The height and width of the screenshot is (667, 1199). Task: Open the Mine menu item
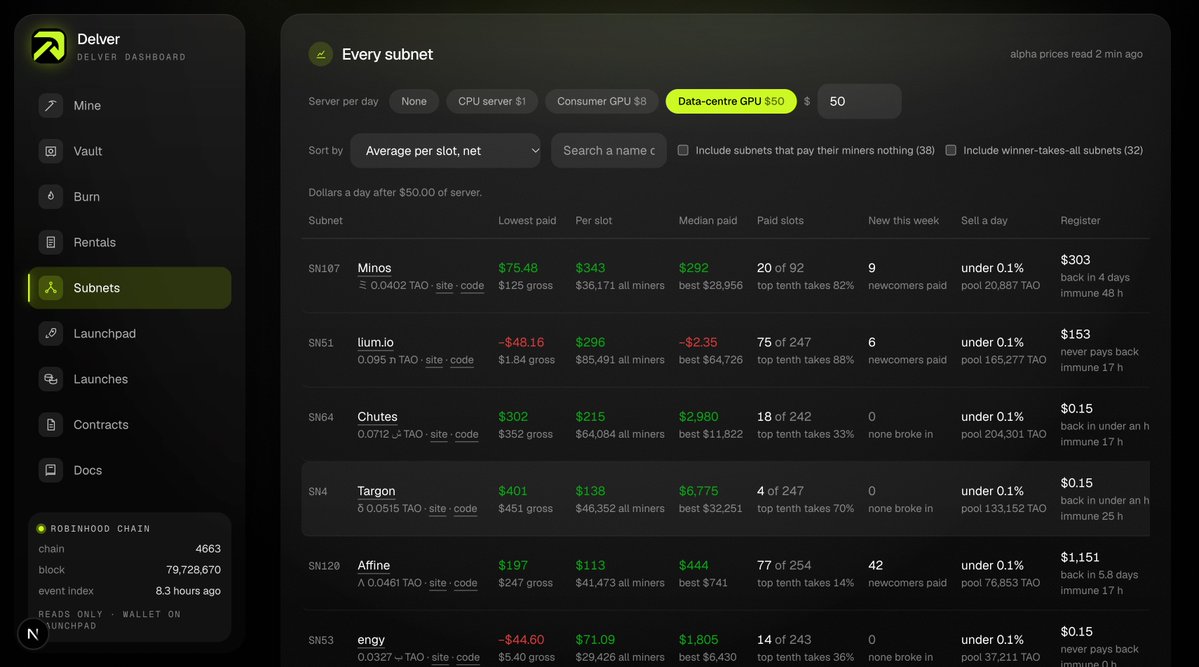click(129, 106)
